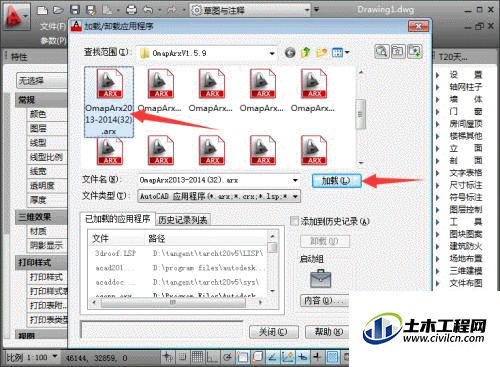The height and width of the screenshot is (367, 500).
Task: Check the add to history checkbox
Action: point(294,221)
